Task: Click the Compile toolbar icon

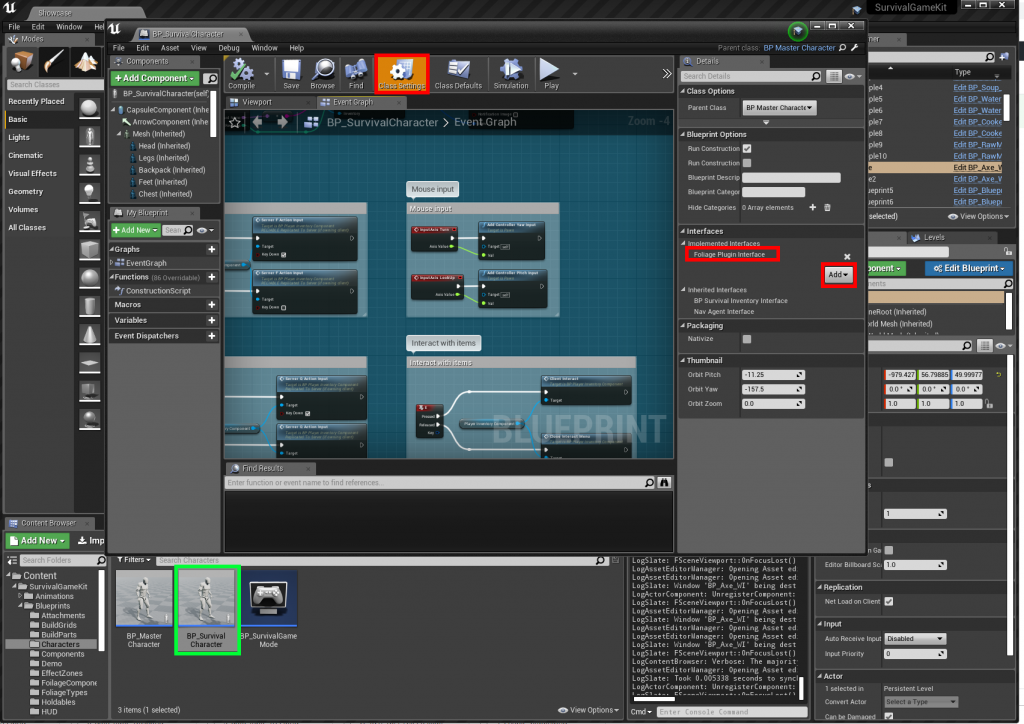Action: pos(242,74)
